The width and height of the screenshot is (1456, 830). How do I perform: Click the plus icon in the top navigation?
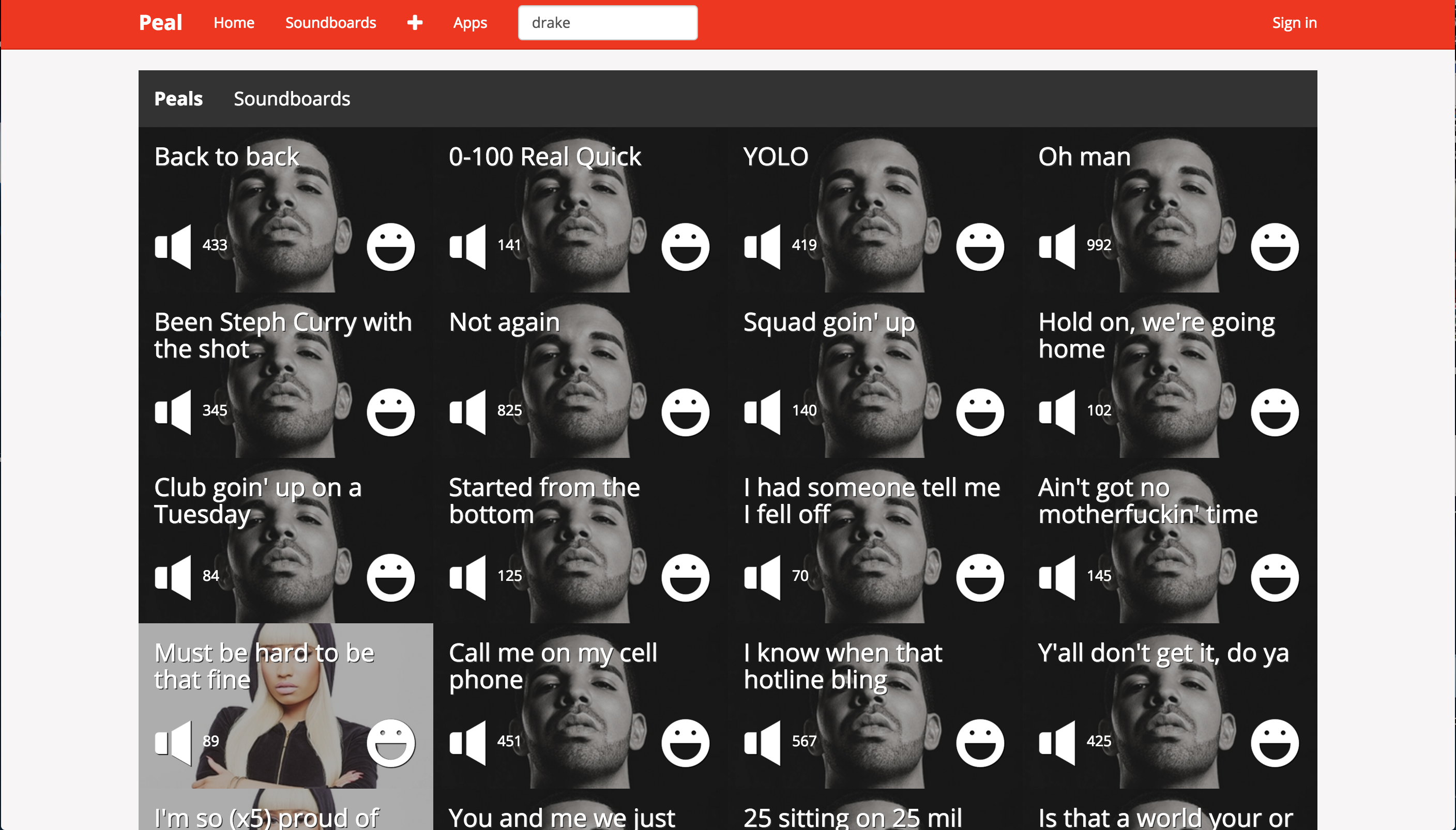pos(415,23)
